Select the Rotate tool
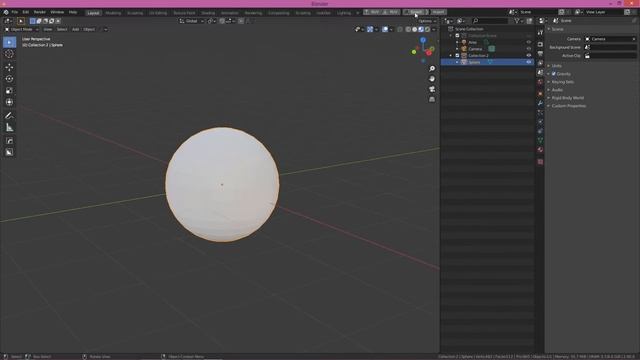 coord(9,79)
